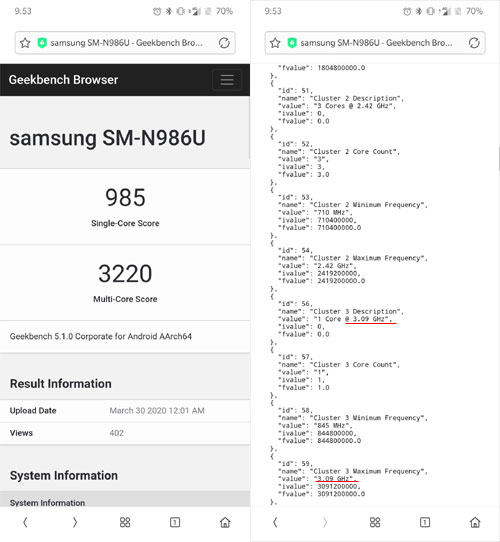
Task: Open the grid menu in left browser
Action: [x=125, y=522]
